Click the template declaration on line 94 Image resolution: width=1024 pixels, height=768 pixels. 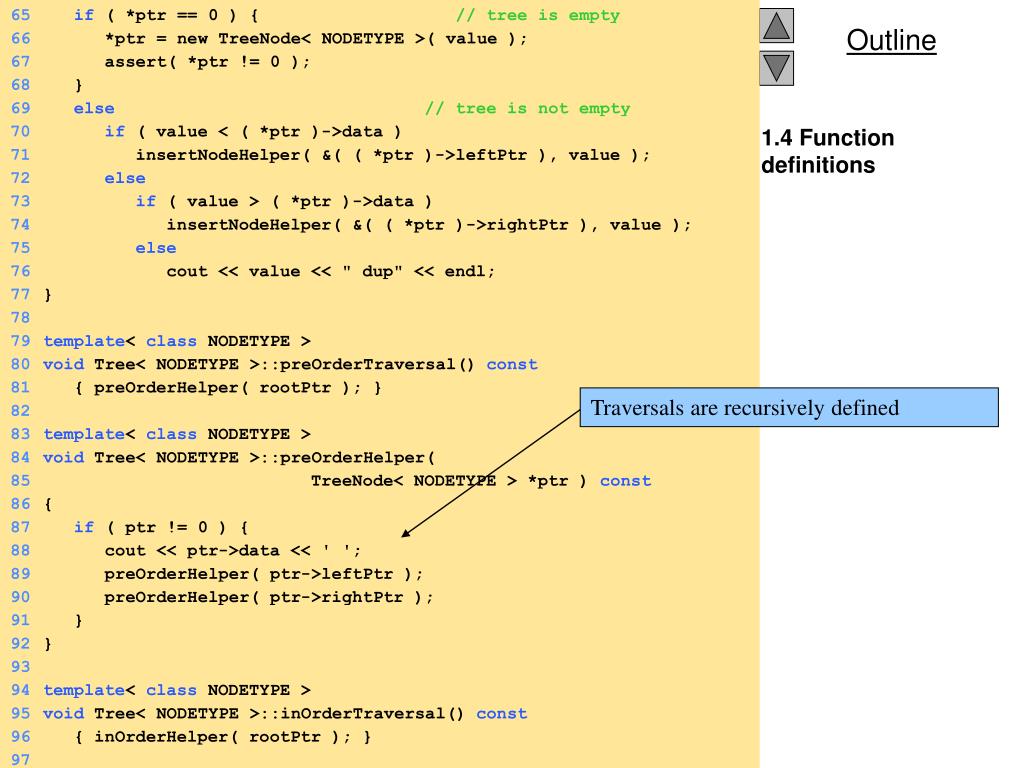pos(177,690)
